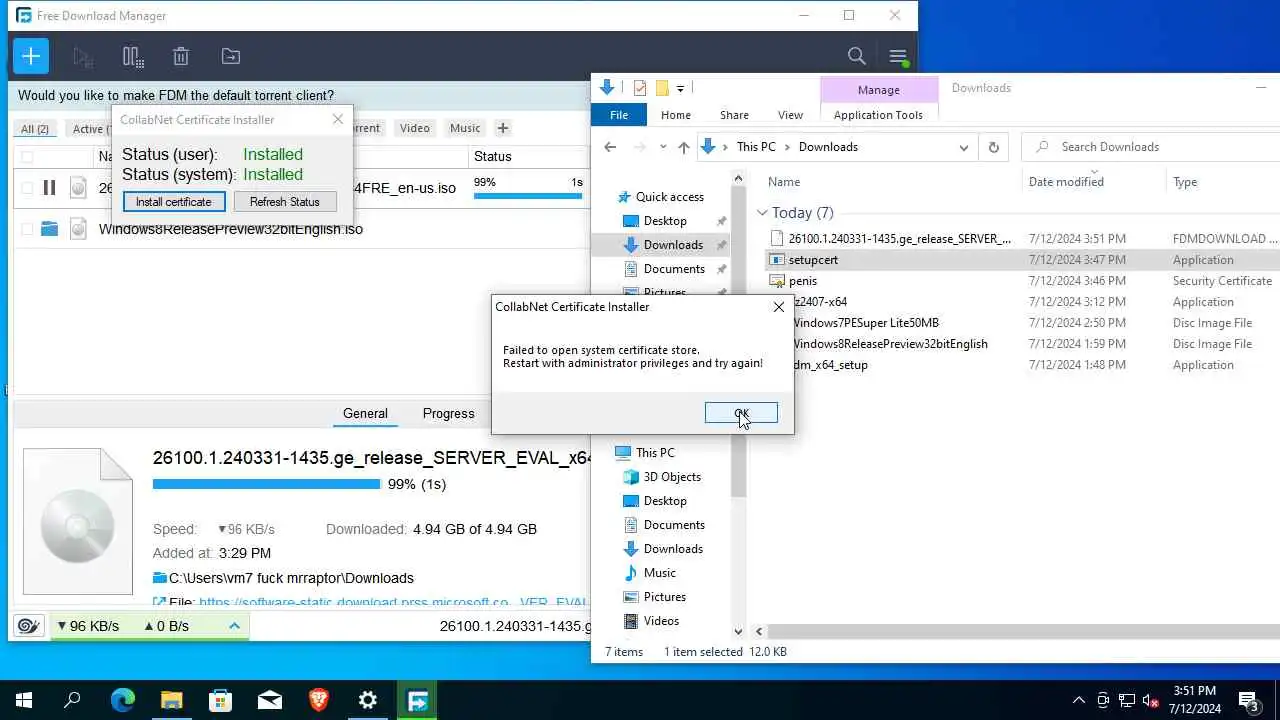Select Quick access in navigation pane
Image resolution: width=1280 pixels, height=720 pixels.
670,197
